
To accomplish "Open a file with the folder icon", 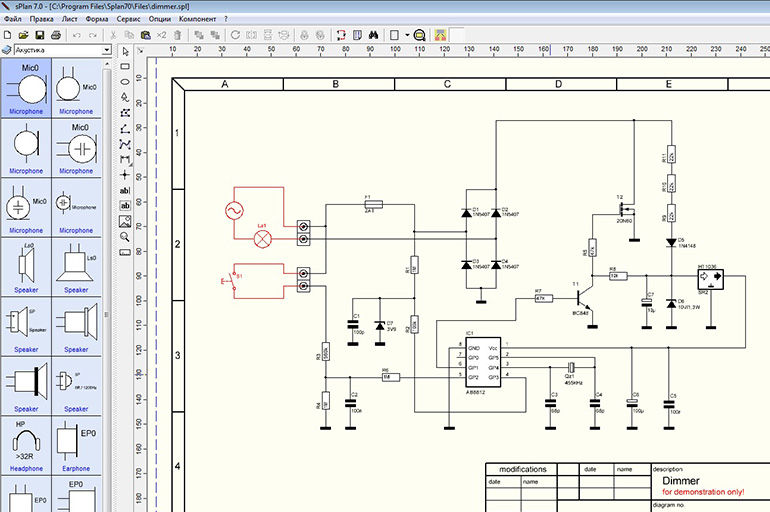I will click(x=23, y=35).
